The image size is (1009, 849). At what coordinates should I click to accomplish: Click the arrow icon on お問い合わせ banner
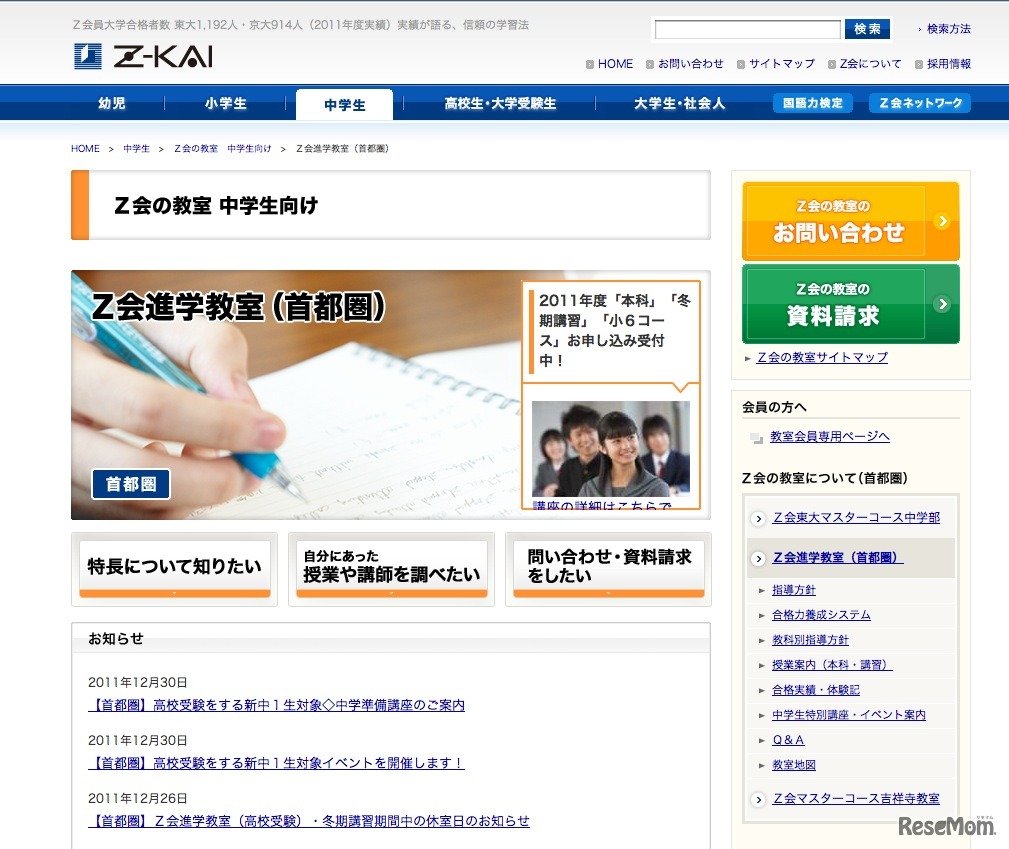click(943, 221)
